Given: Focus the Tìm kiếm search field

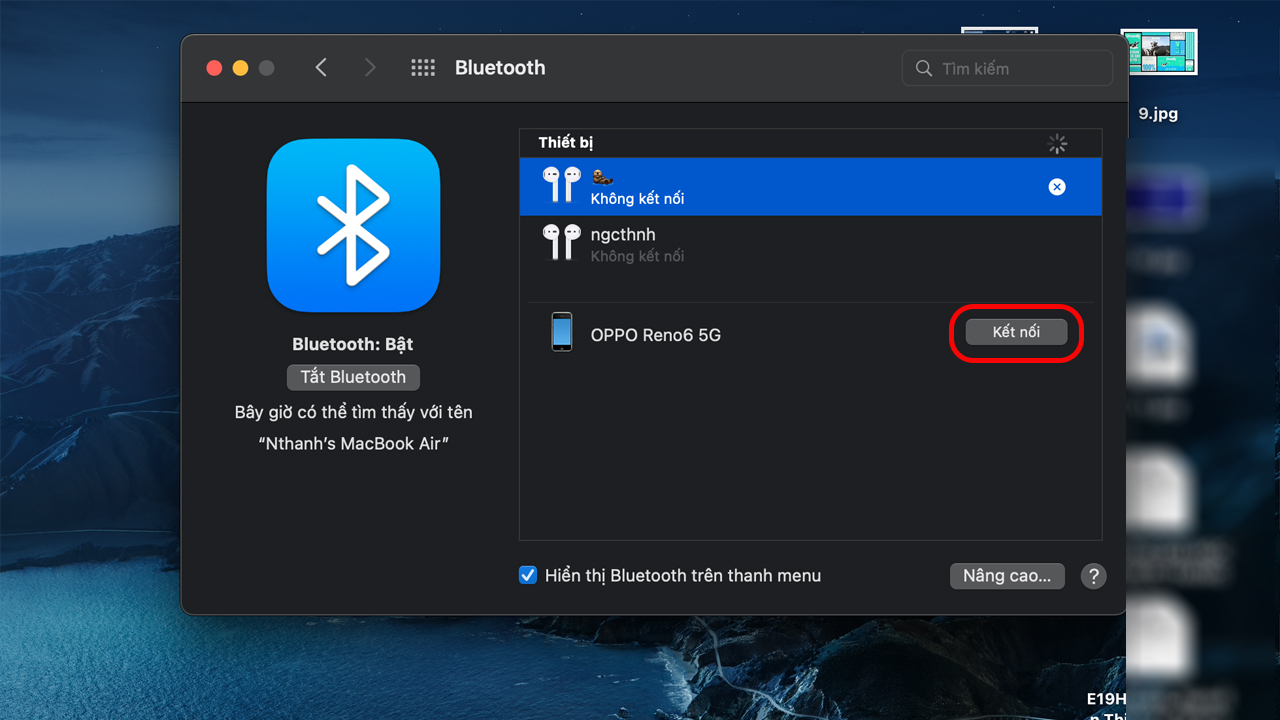Looking at the screenshot, I should [x=1007, y=68].
